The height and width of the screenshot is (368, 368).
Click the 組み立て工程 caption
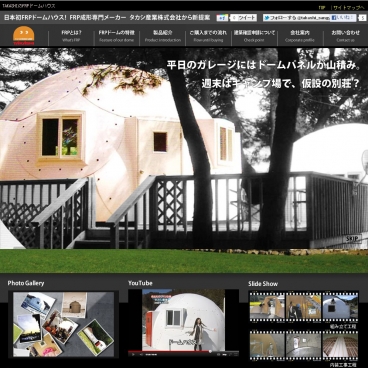343,326
